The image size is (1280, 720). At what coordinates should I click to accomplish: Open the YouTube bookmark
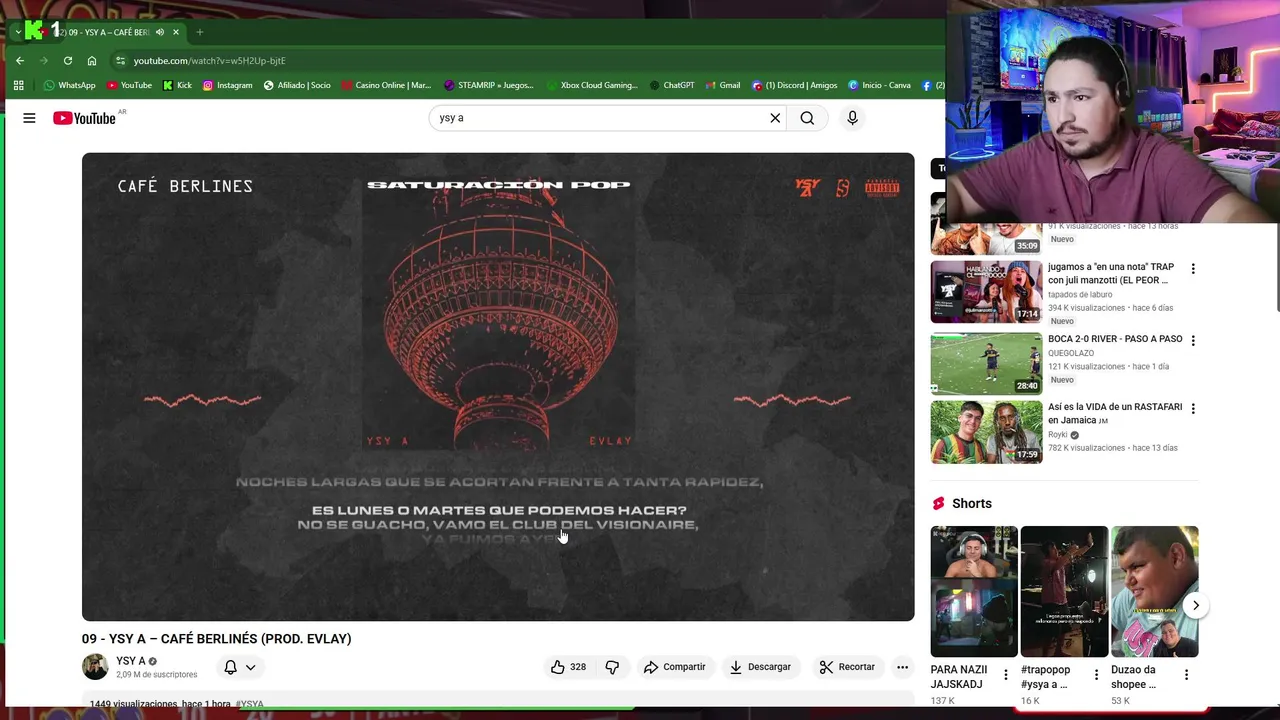tap(129, 85)
